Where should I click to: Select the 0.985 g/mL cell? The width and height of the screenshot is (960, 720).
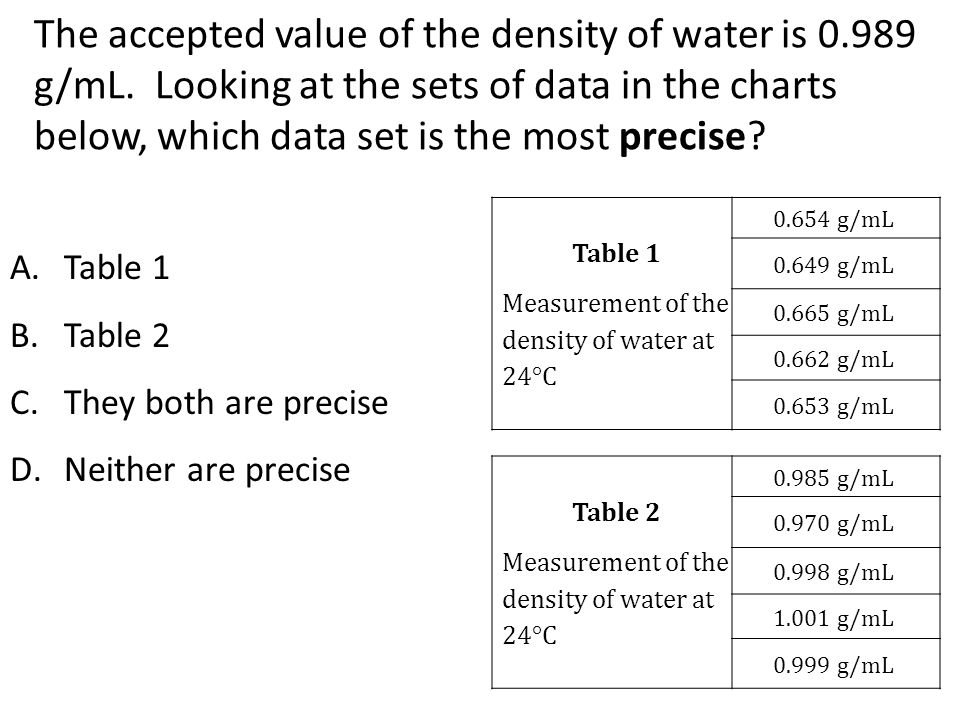(x=836, y=477)
